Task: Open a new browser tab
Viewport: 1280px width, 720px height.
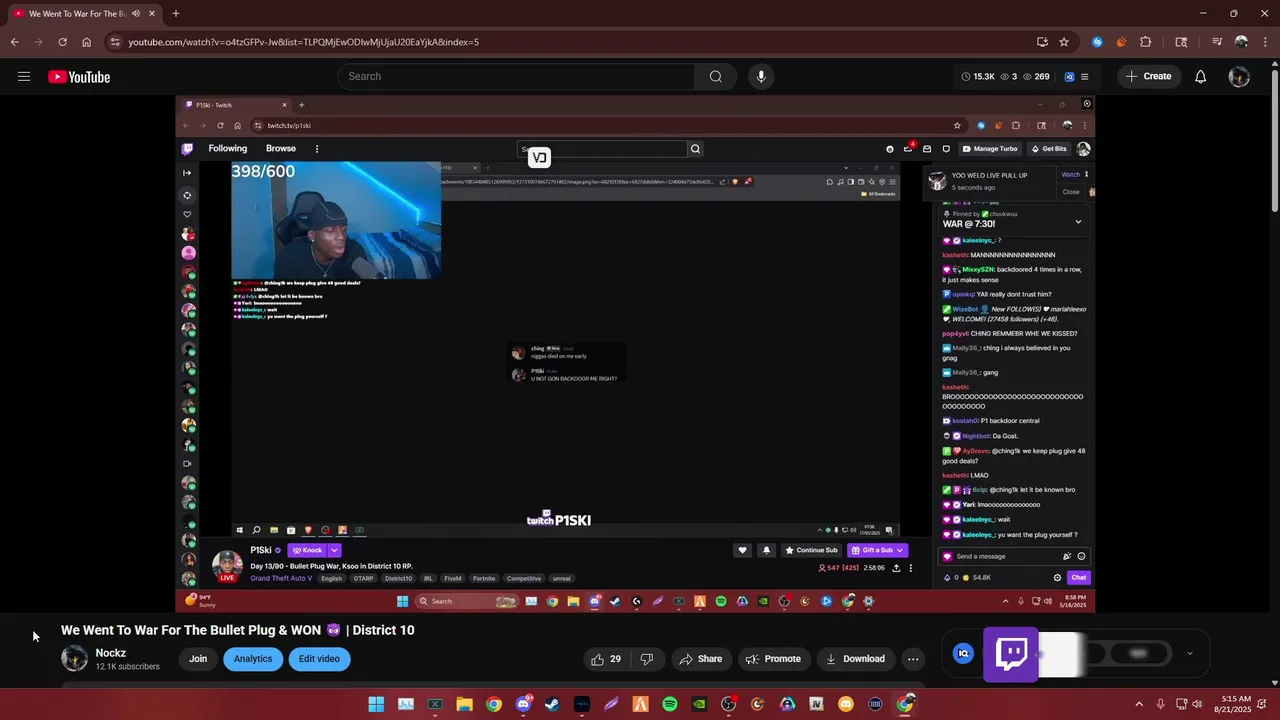Action: (175, 14)
